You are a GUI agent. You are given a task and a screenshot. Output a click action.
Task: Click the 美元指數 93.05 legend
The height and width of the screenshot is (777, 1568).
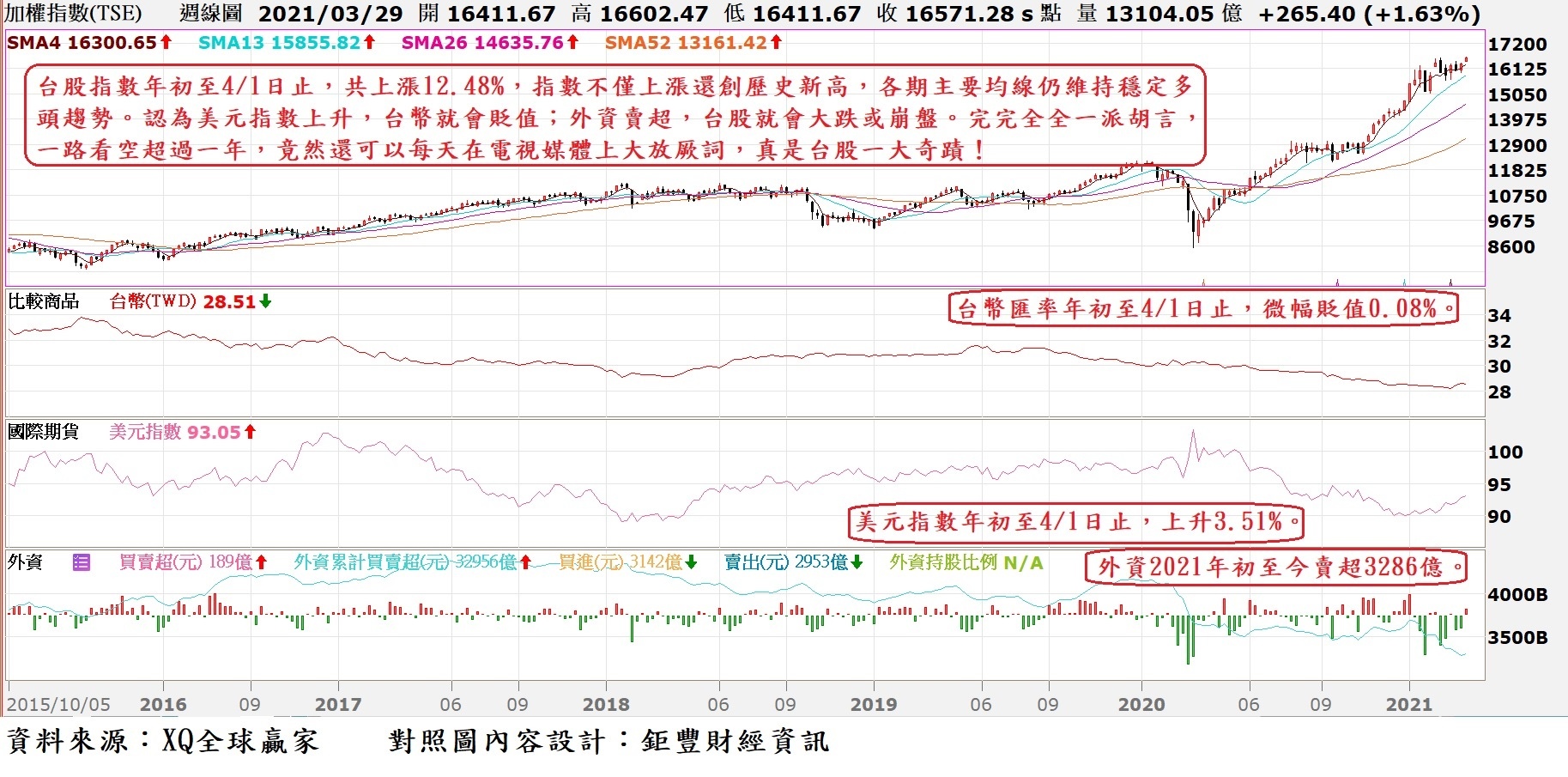click(175, 432)
